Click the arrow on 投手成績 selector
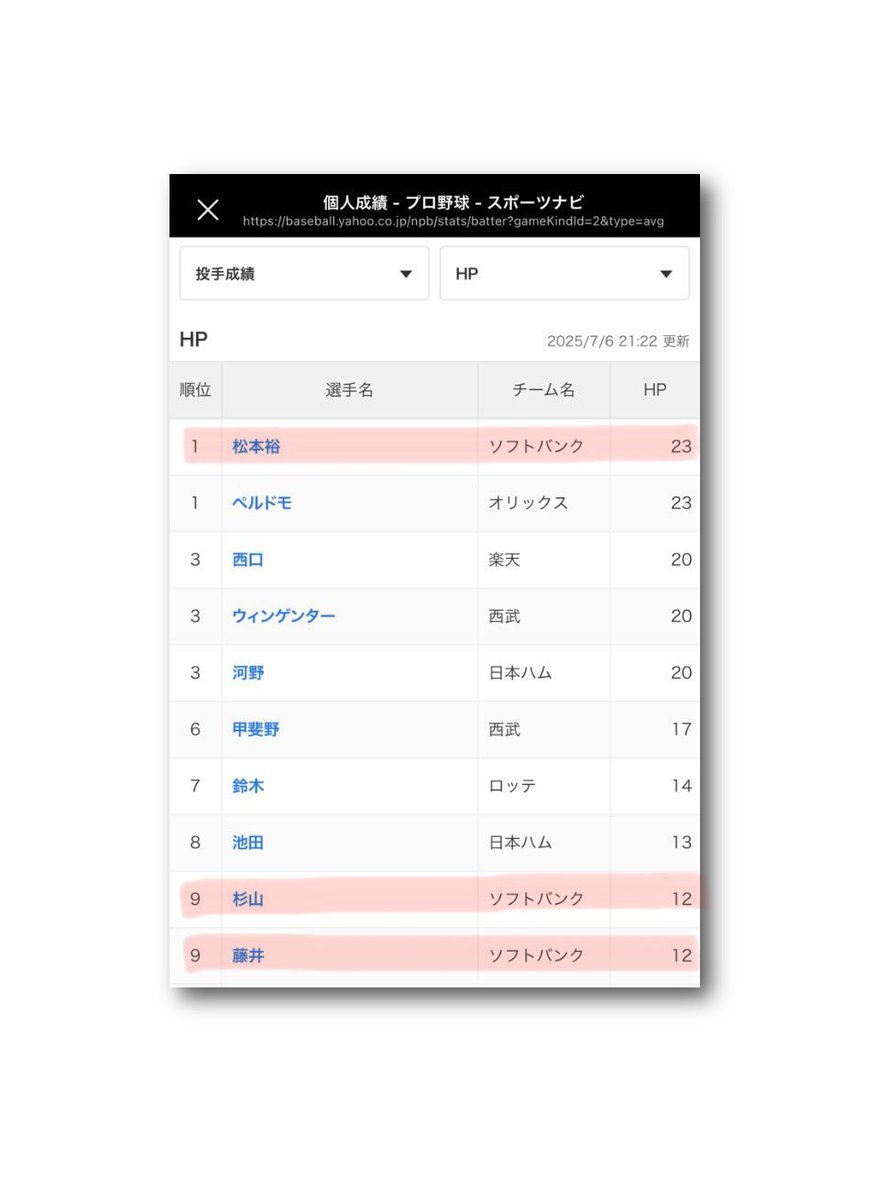Image resolution: width=886 pixels, height=1199 pixels. point(406,274)
